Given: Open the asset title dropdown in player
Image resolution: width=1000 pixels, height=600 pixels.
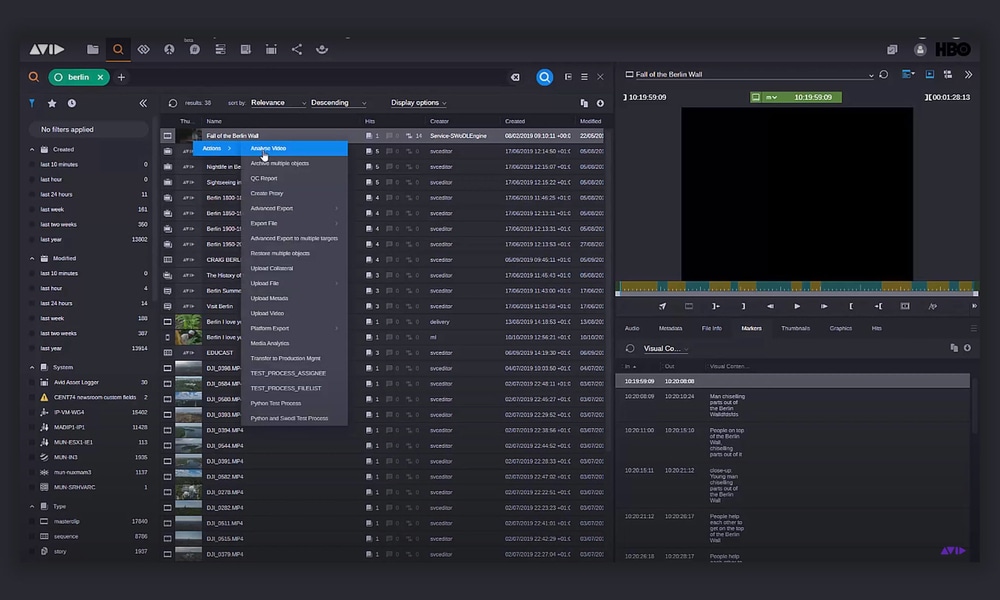Looking at the screenshot, I should pyautogui.click(x=871, y=76).
